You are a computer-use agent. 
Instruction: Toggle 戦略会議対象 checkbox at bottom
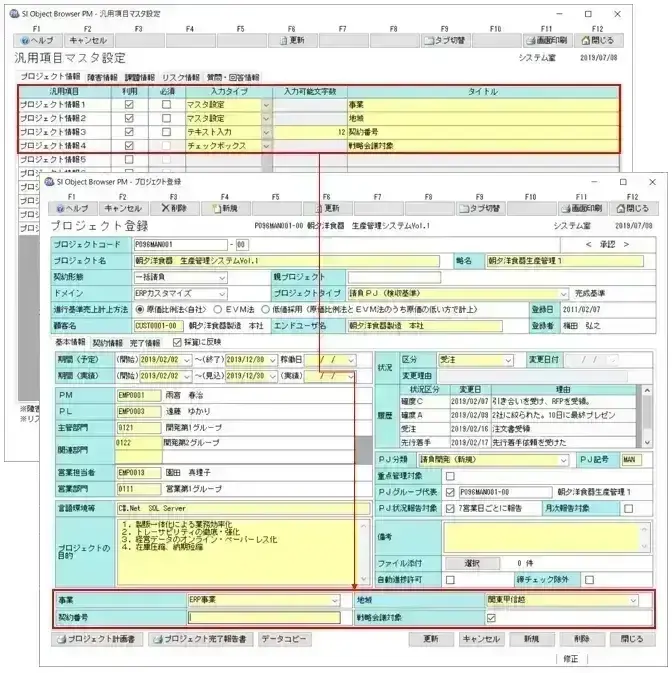point(491,618)
